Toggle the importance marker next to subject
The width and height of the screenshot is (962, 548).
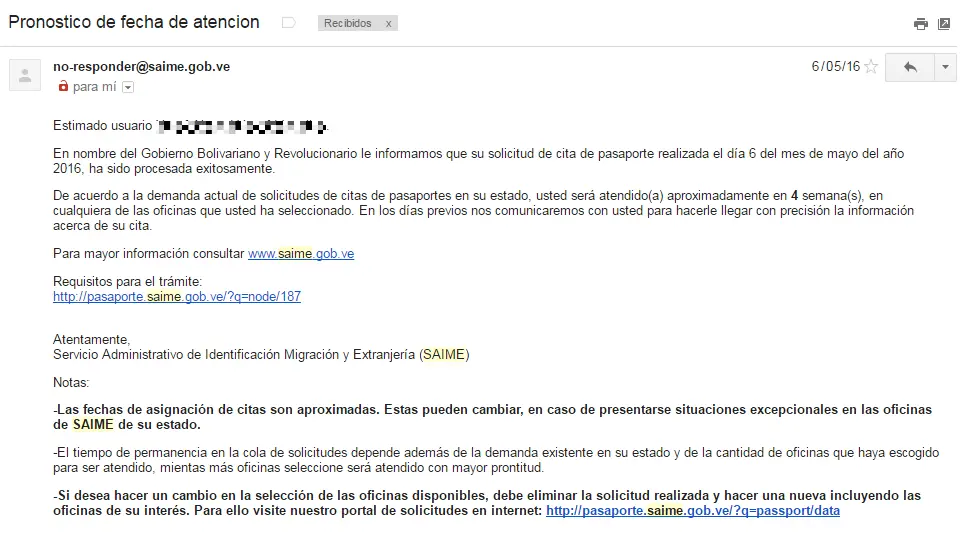pyautogui.click(x=288, y=23)
